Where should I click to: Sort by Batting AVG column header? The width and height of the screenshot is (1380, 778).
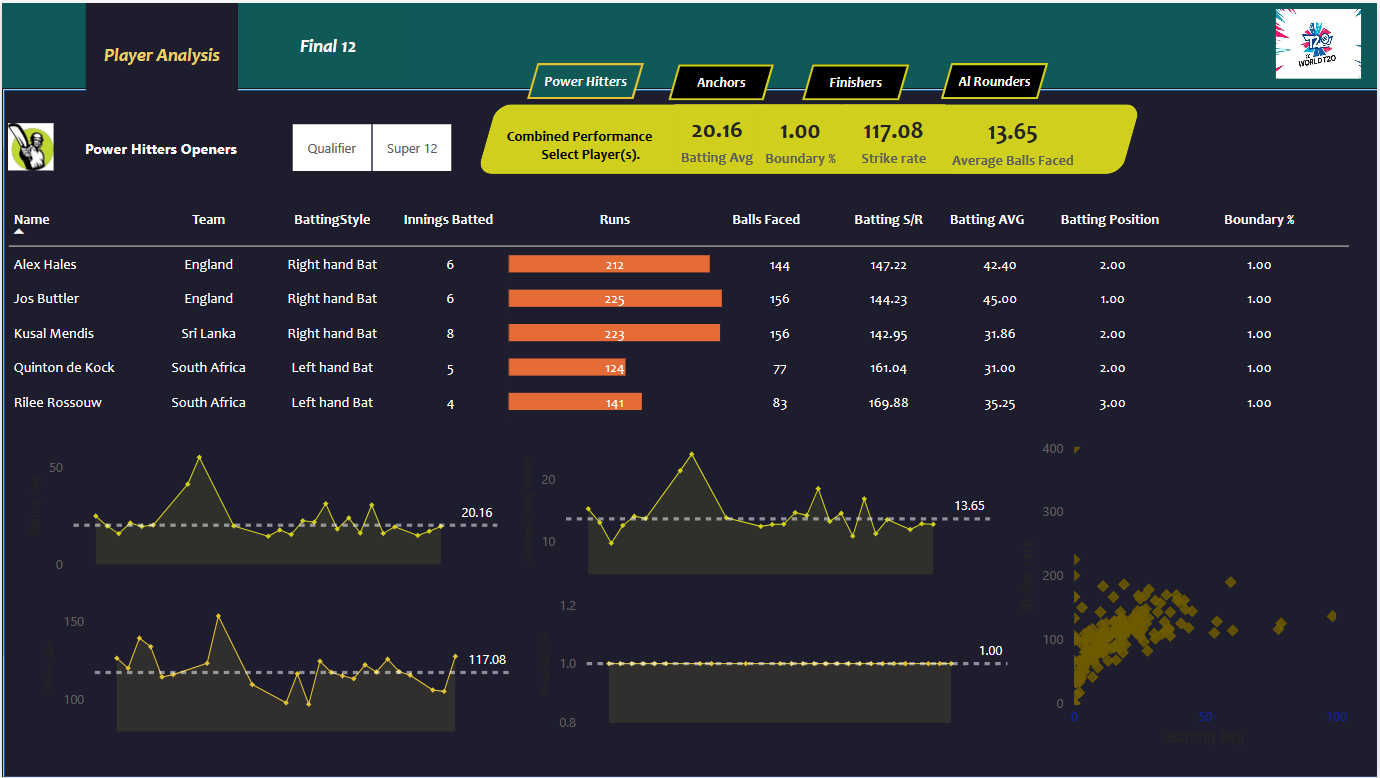[x=987, y=219]
